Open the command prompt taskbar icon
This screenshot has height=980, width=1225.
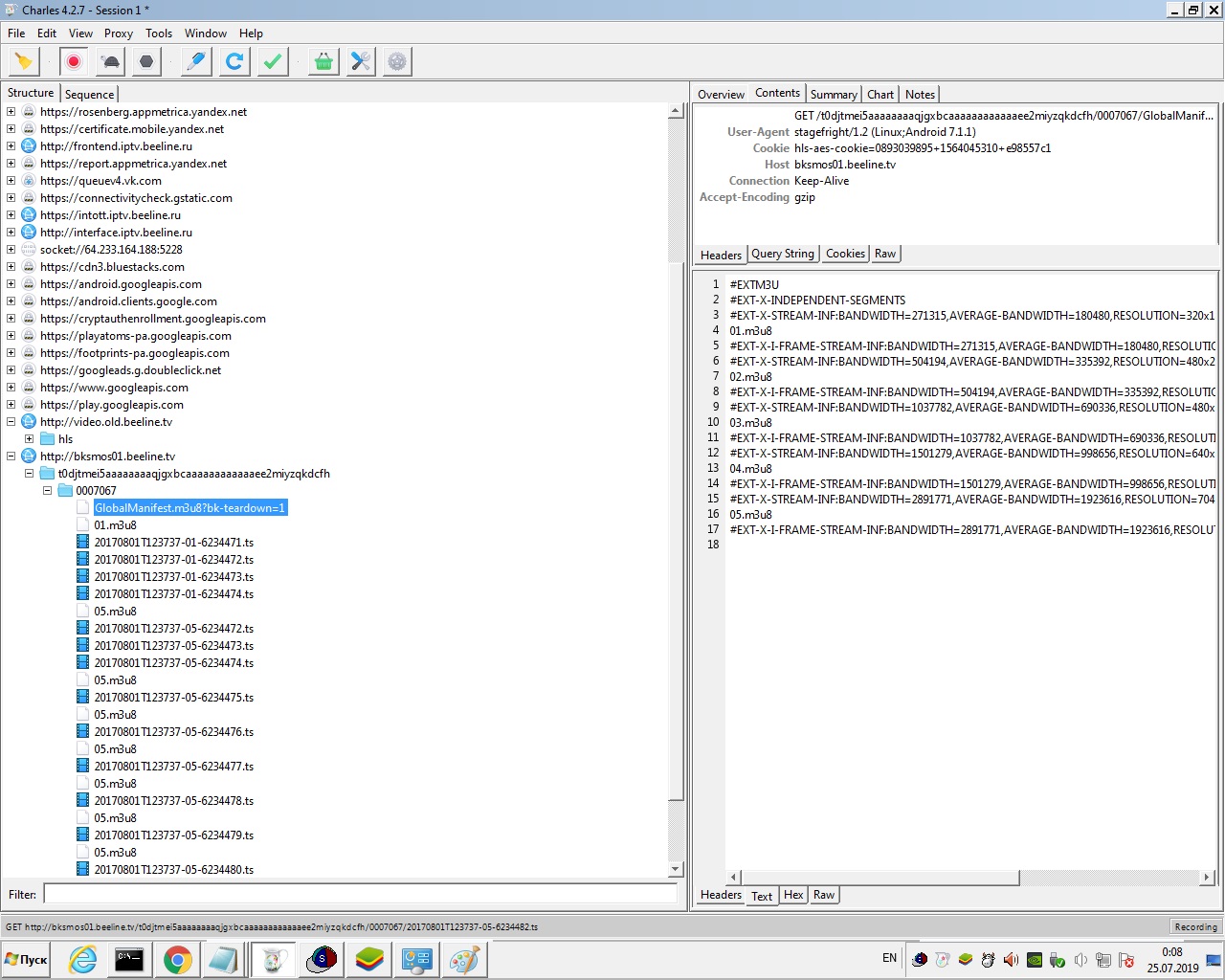pos(129,960)
